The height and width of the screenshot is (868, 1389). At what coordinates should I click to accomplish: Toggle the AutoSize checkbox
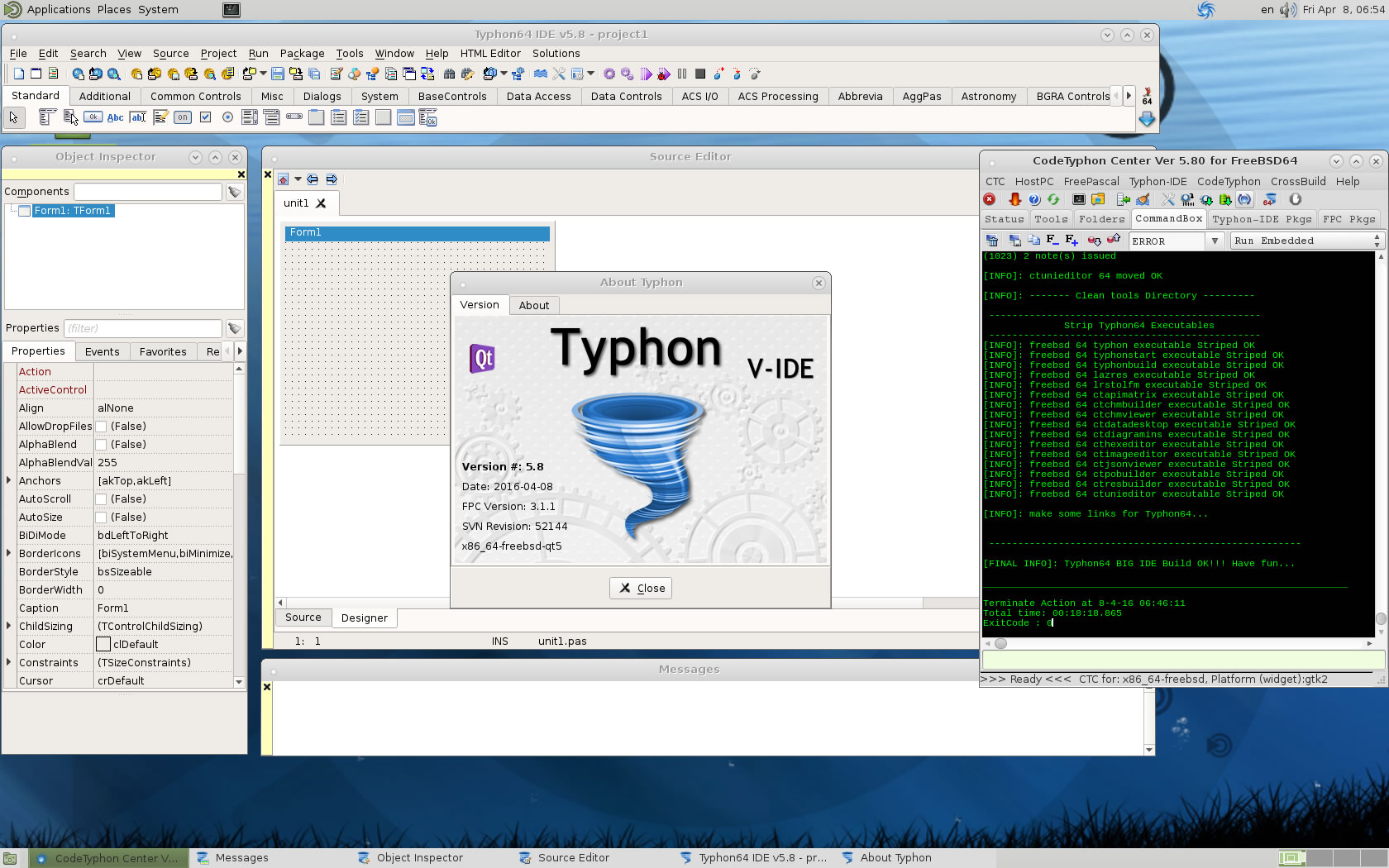101,517
